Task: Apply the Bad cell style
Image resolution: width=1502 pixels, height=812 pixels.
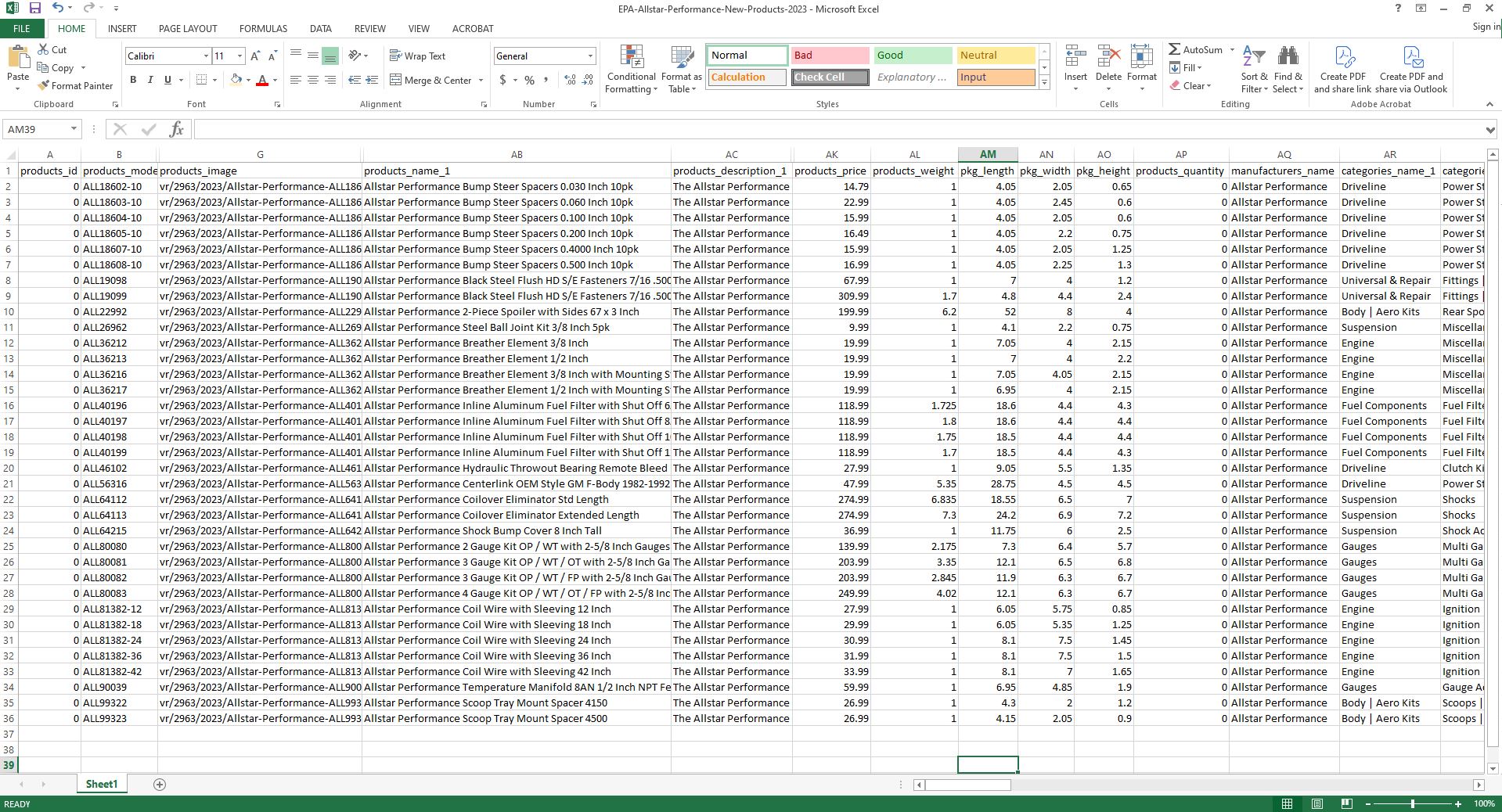Action: 830,56
